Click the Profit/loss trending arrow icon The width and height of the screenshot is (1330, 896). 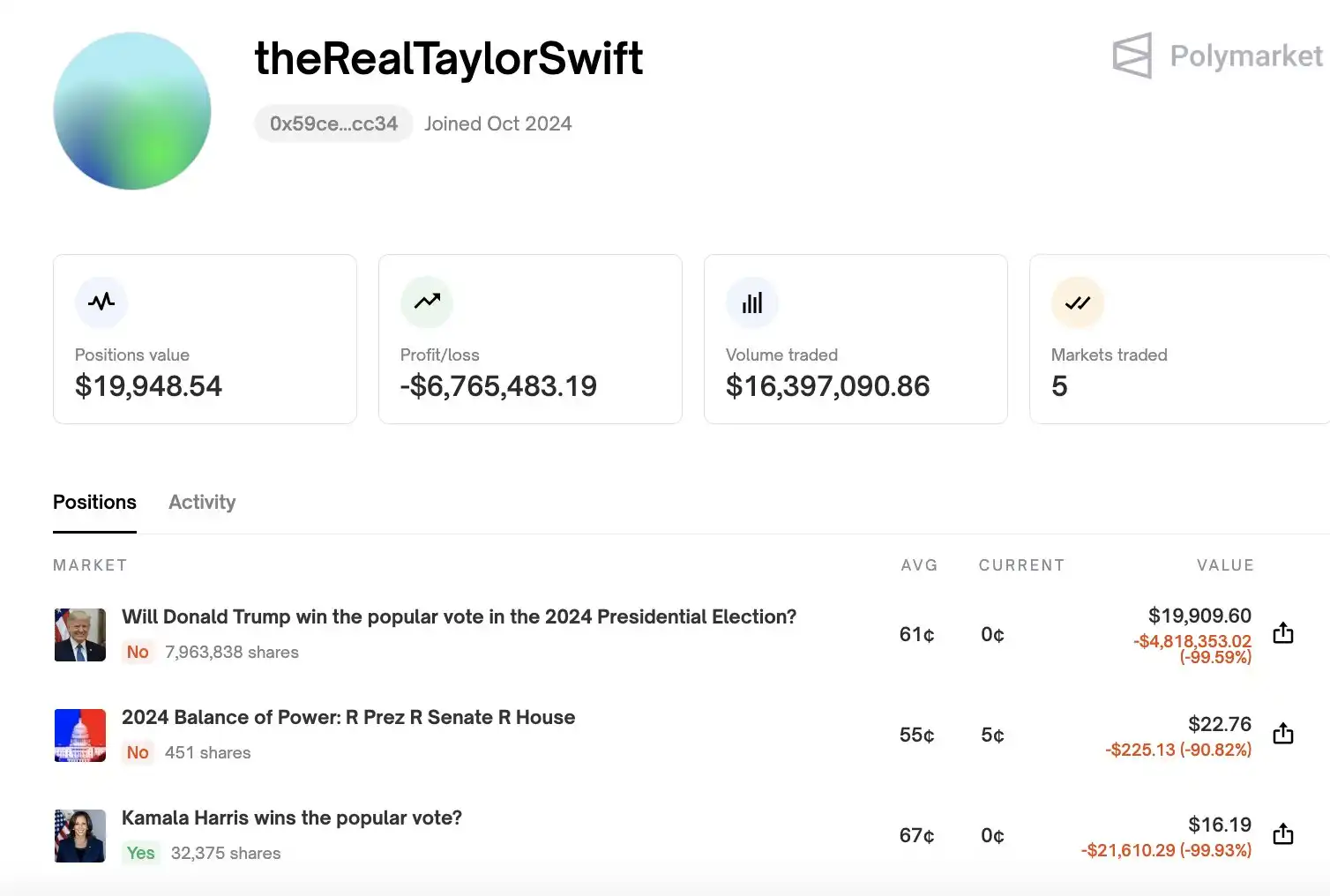[427, 302]
